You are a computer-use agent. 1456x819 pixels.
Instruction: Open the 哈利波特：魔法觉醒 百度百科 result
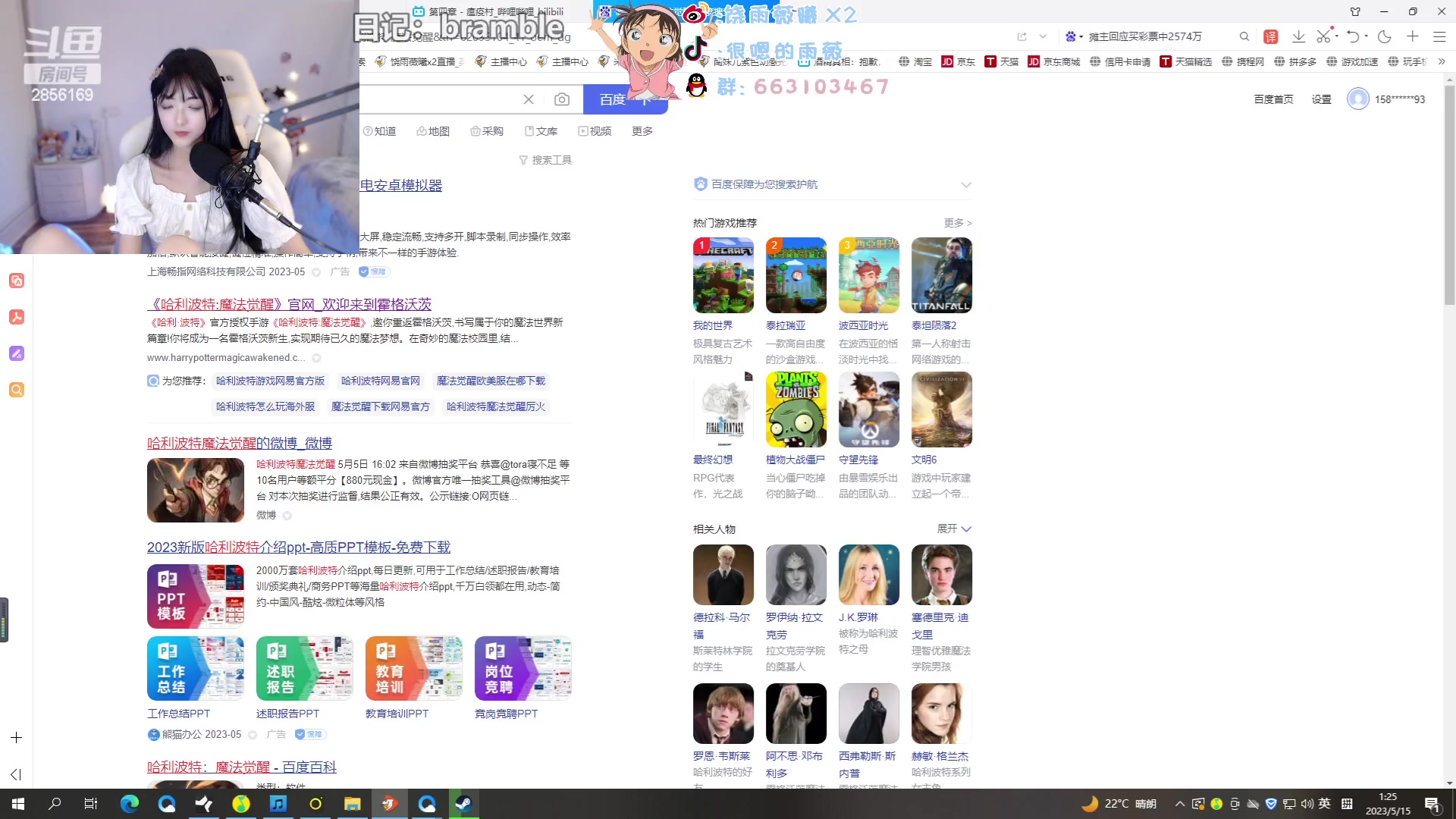click(242, 767)
